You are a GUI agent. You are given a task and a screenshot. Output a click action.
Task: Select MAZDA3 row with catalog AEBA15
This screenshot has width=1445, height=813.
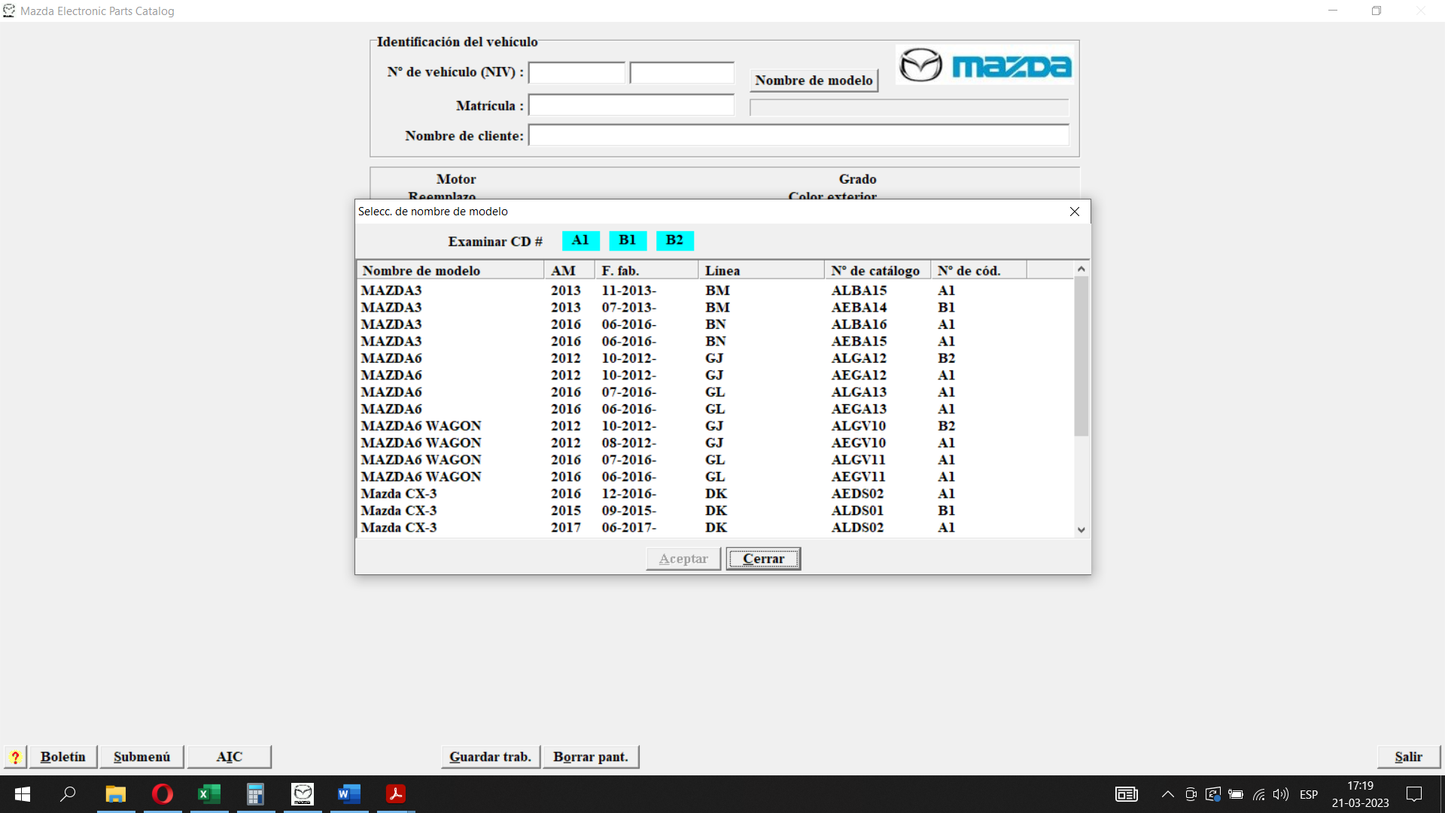[x=715, y=342]
